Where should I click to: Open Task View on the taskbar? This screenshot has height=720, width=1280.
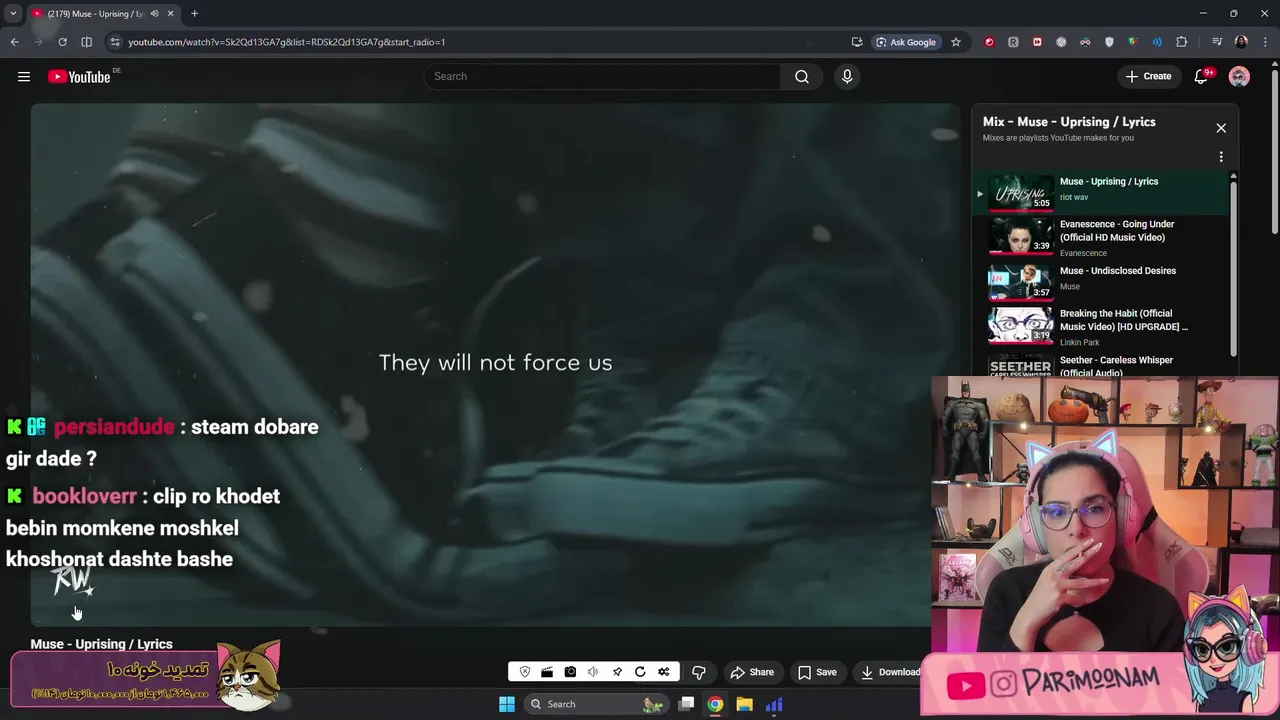(686, 704)
